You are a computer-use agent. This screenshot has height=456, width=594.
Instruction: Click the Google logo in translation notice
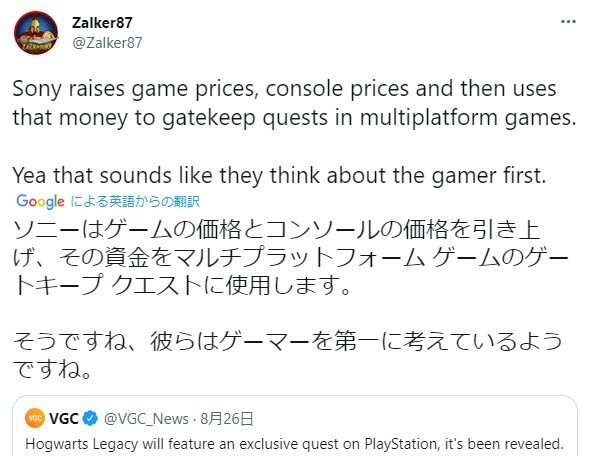tap(40, 201)
